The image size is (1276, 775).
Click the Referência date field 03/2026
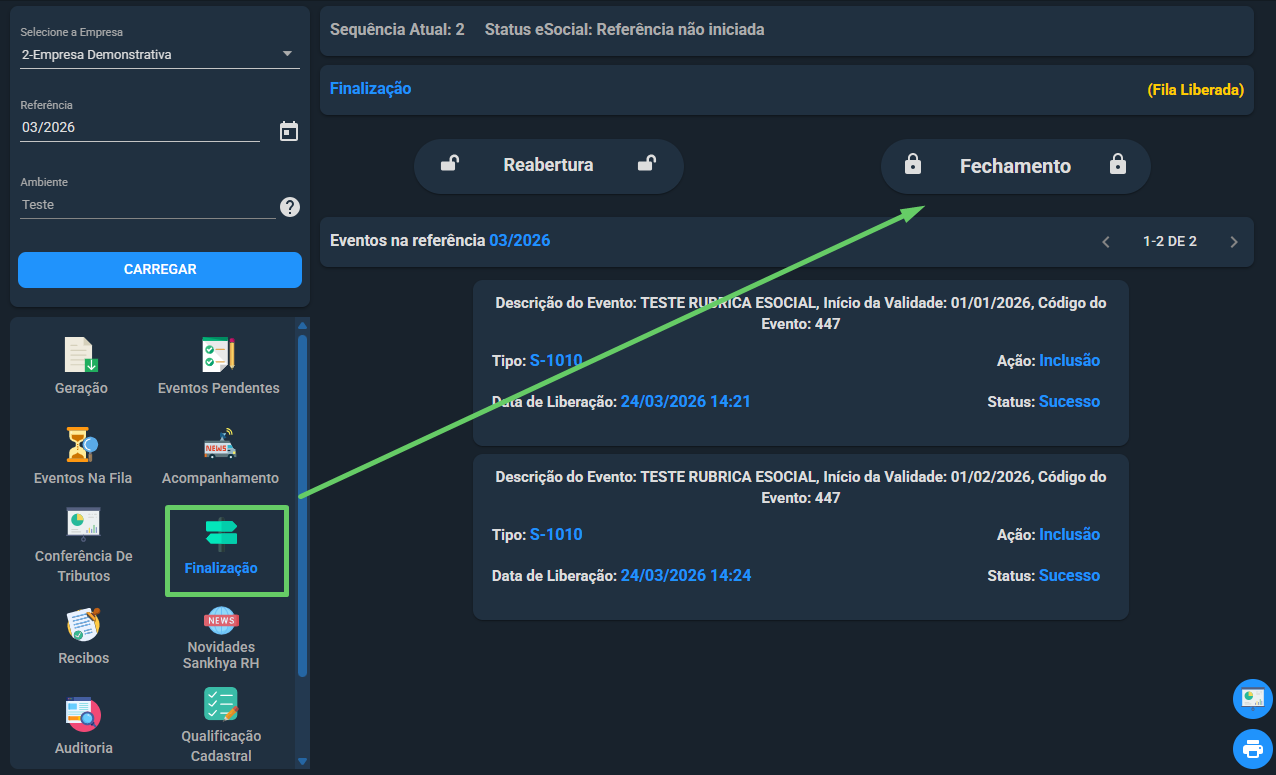click(140, 128)
